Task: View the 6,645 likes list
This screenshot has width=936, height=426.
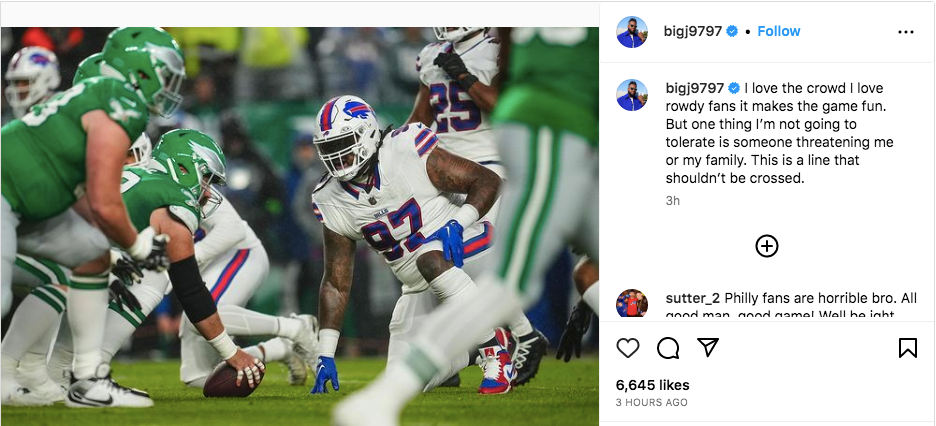Action: (x=652, y=385)
